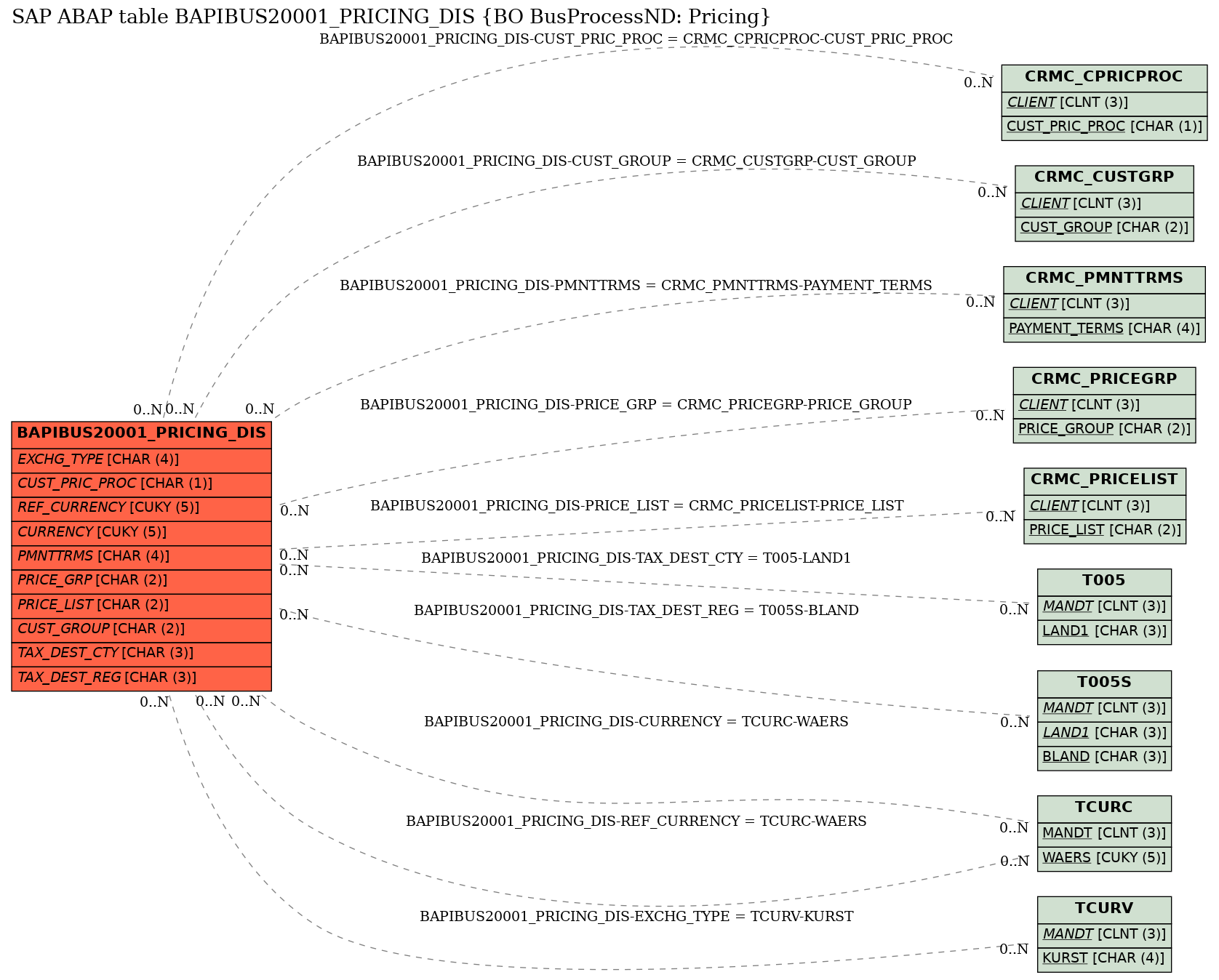This screenshot has height=980, width=1219.
Task: Click PAYMENT_TERMS [CHAR (4)] field
Action: (1104, 329)
